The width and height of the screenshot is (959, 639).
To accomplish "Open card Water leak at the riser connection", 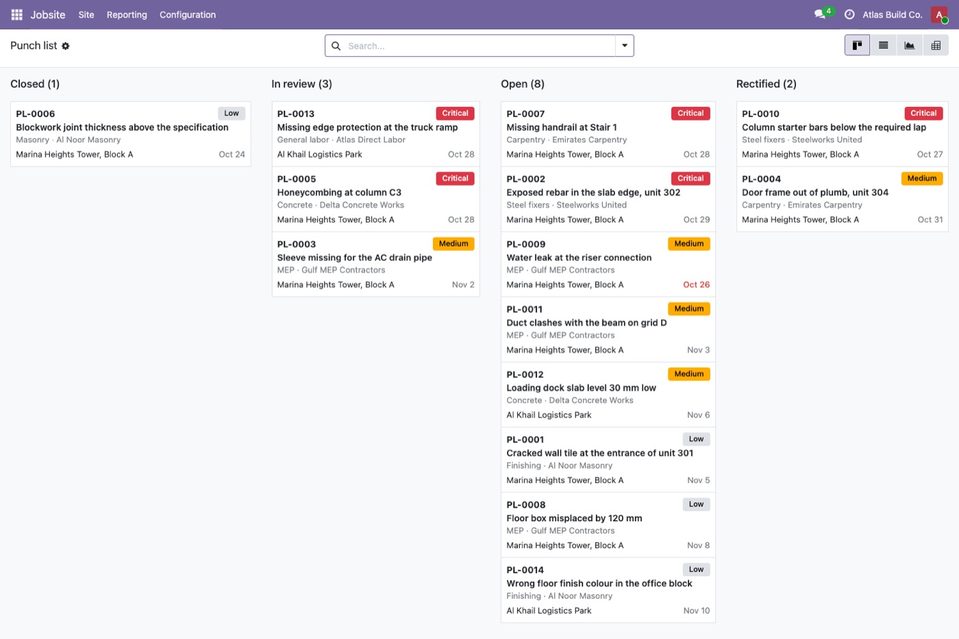I will (x=608, y=264).
